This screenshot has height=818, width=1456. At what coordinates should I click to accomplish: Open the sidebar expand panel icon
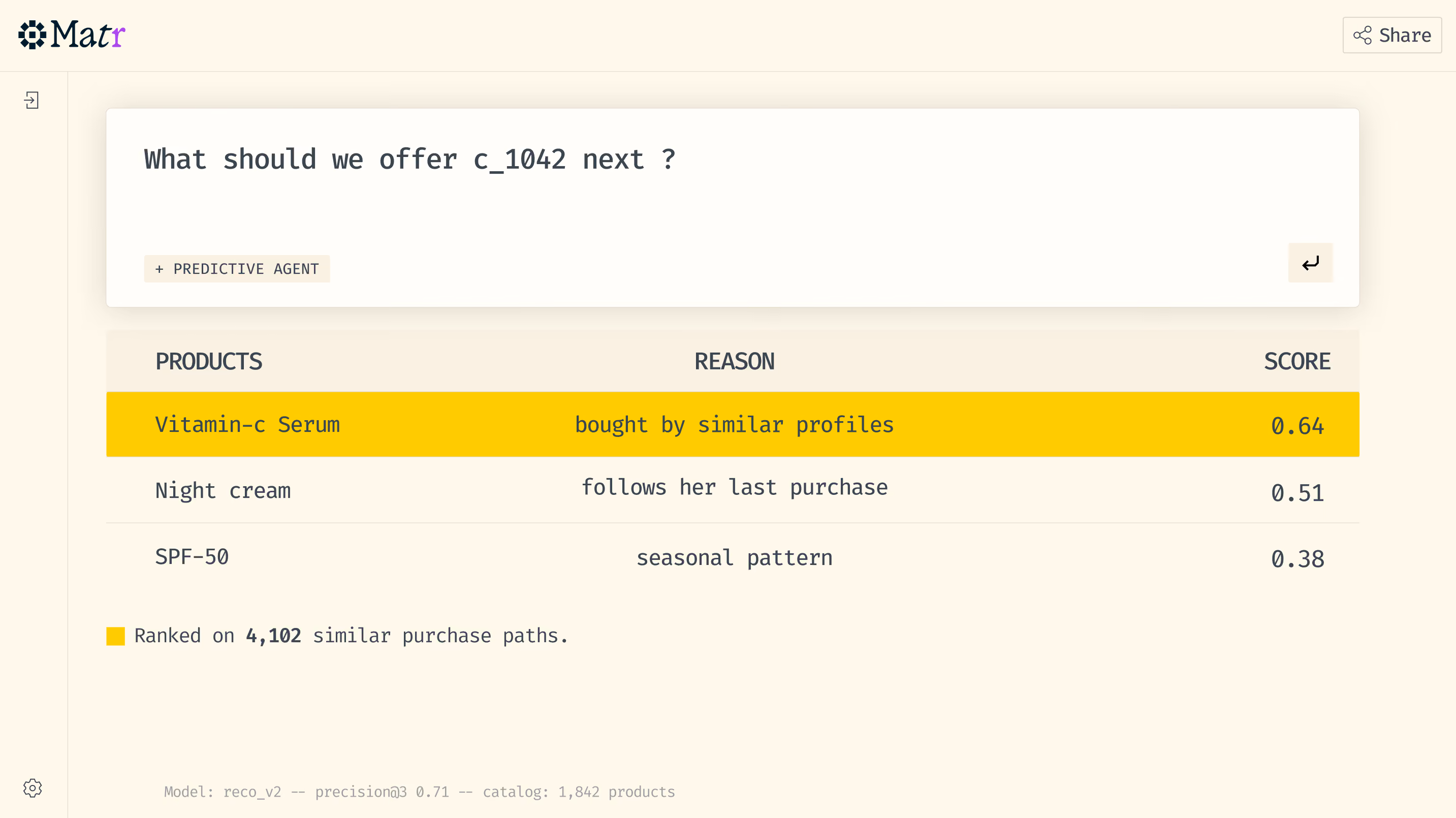[x=31, y=101]
